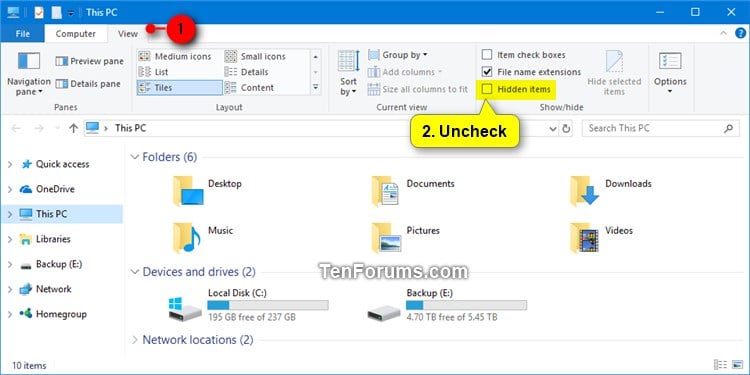Image resolution: width=750 pixels, height=375 pixels.
Task: Open the Navigation pane menu
Action: (29, 74)
